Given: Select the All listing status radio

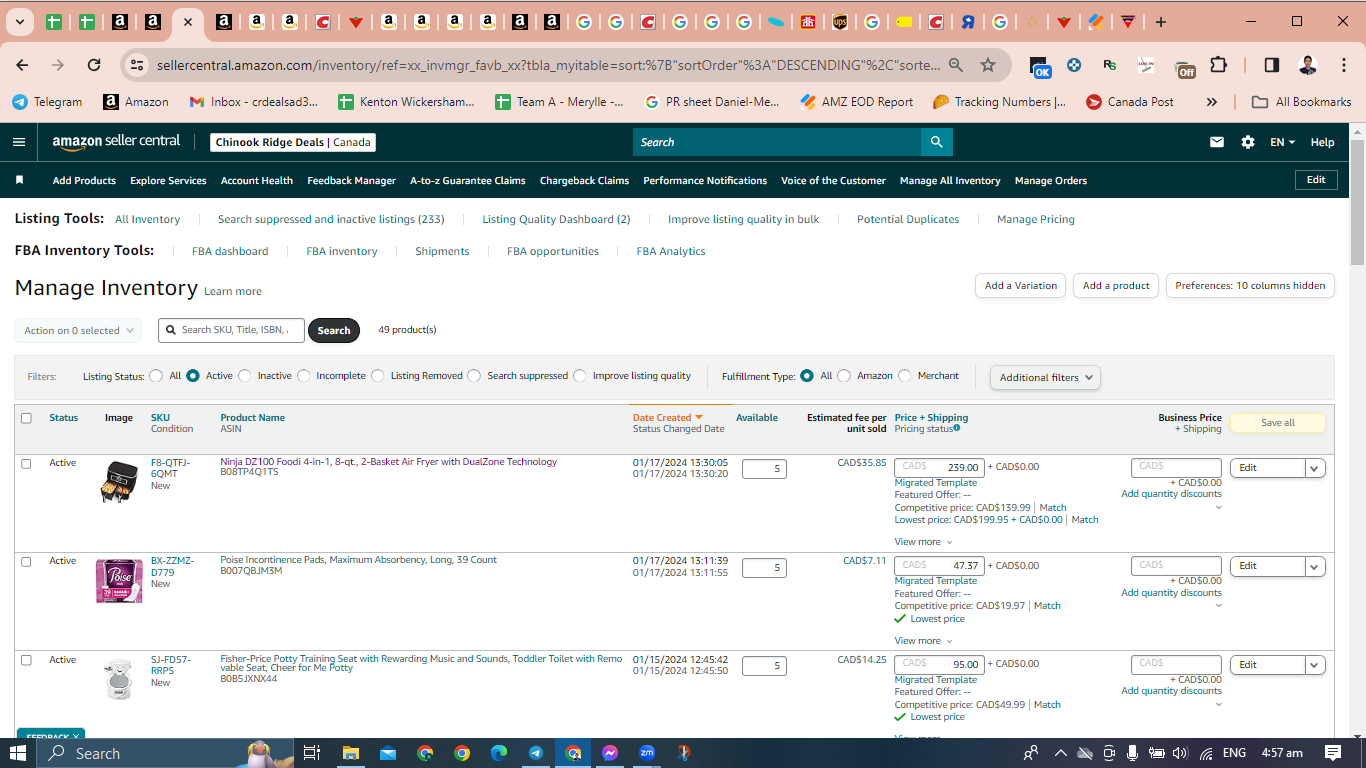Looking at the screenshot, I should (156, 376).
